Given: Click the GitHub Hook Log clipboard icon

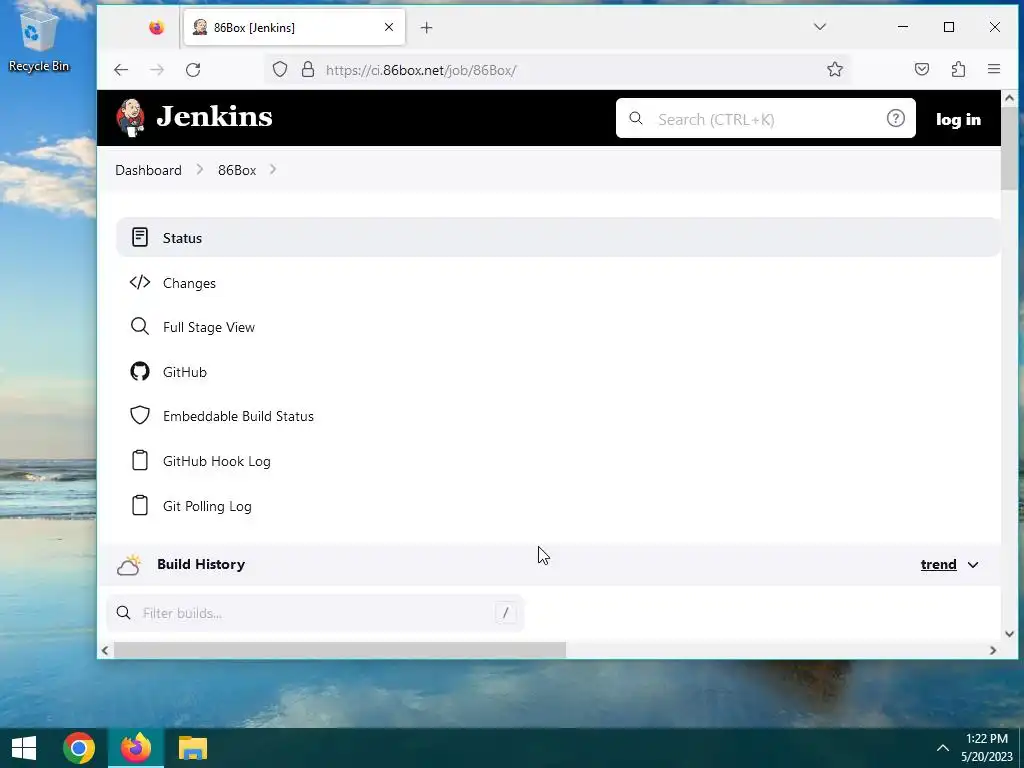Looking at the screenshot, I should click(140, 460).
